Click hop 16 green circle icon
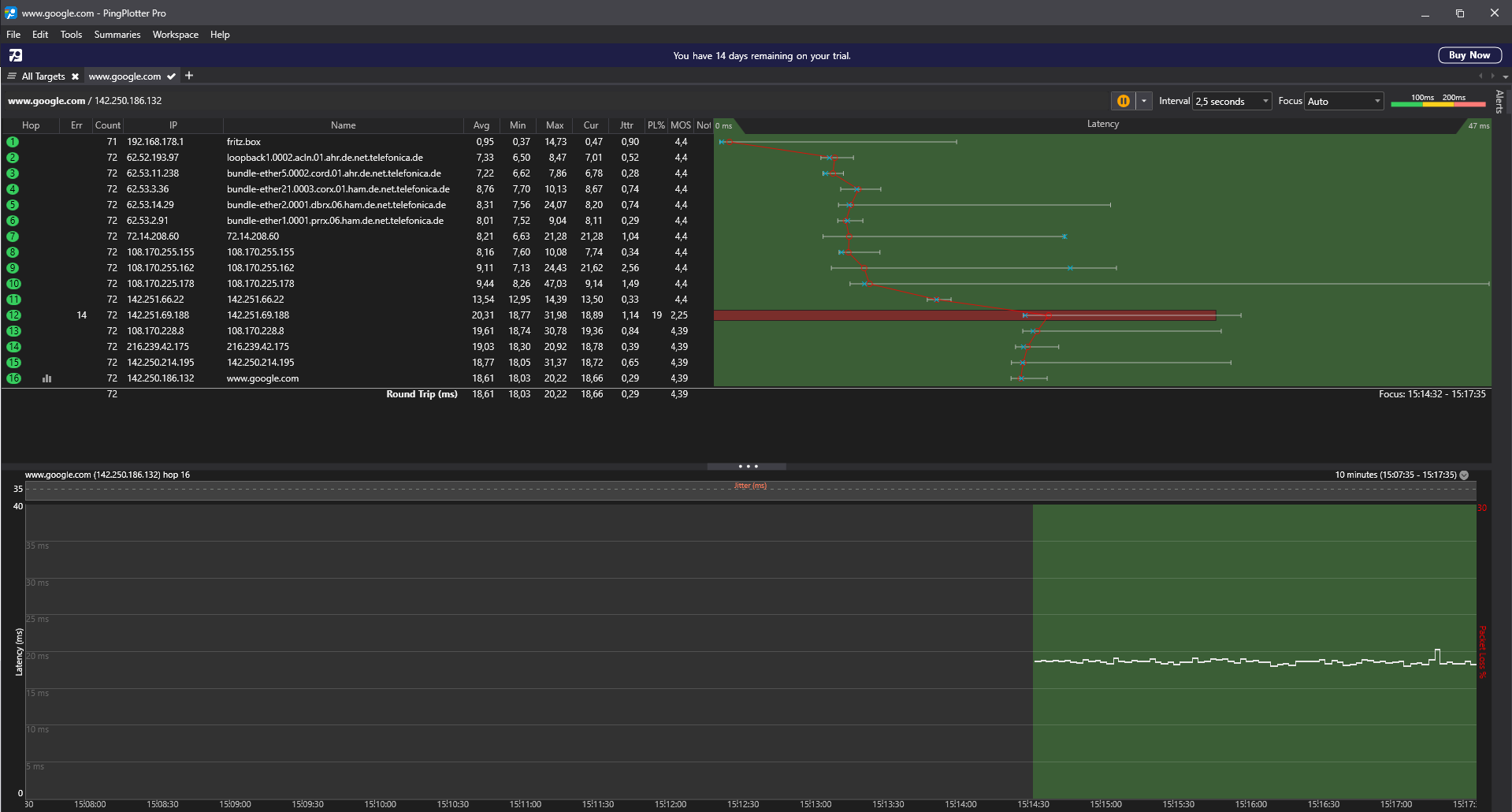 pos(13,378)
